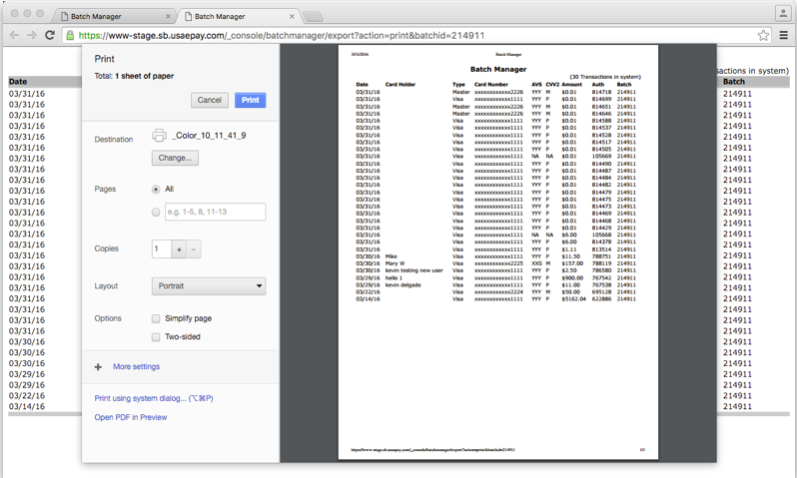Click Print using system dialog link
The height and width of the screenshot is (478, 797).
pos(154,398)
